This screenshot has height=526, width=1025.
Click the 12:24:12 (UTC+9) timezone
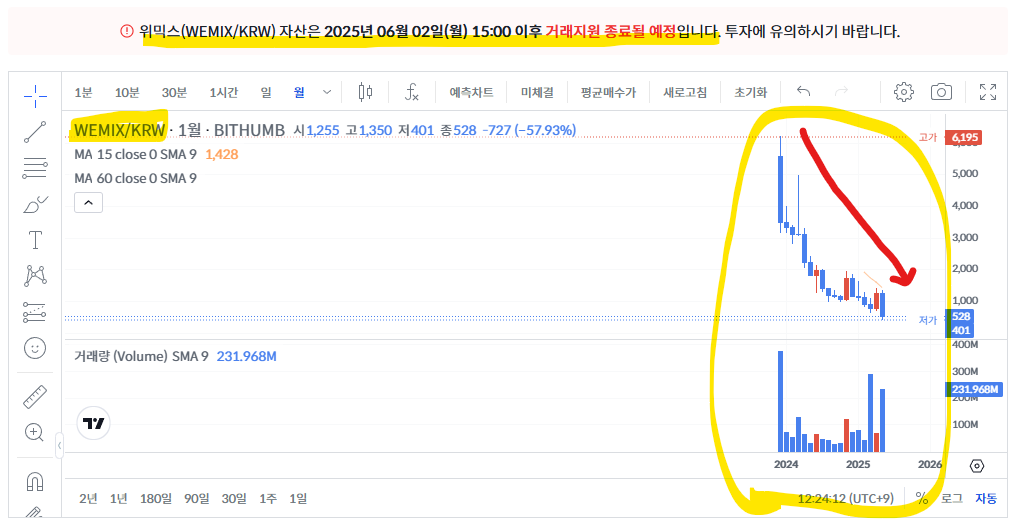tap(845, 499)
